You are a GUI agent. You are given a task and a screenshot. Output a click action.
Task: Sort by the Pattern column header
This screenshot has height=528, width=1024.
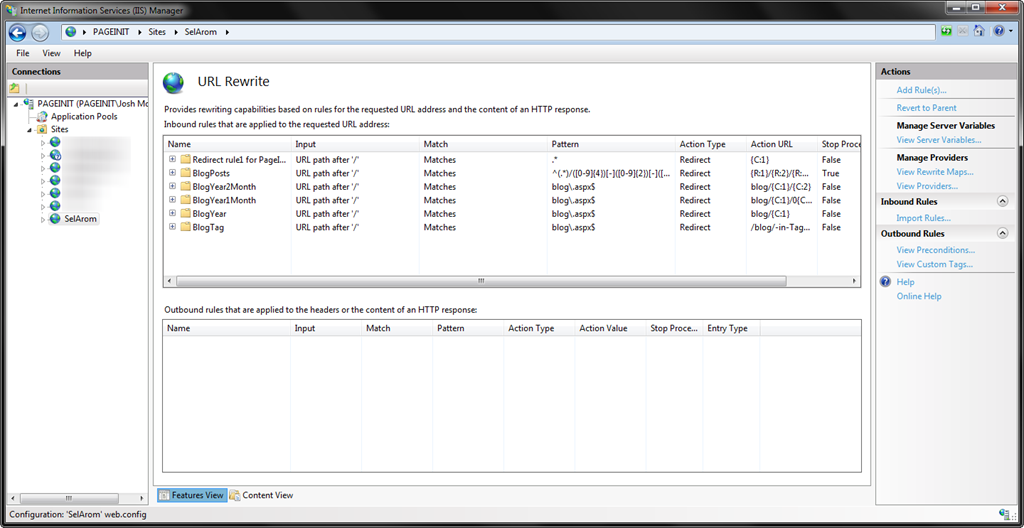pyautogui.click(x=565, y=144)
